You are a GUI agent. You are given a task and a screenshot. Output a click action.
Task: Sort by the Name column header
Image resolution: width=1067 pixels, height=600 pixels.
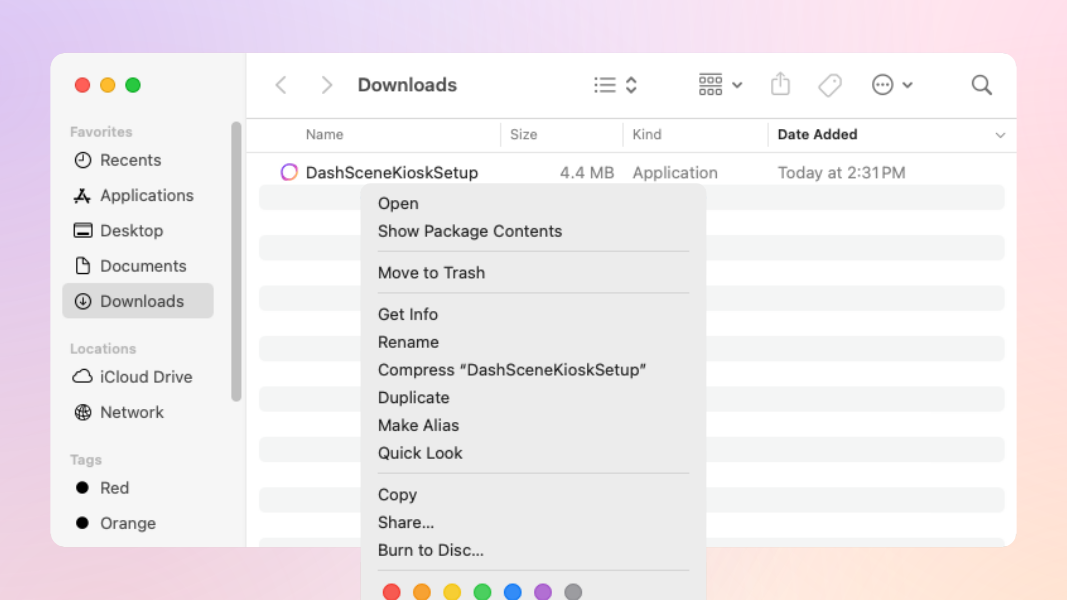point(324,135)
